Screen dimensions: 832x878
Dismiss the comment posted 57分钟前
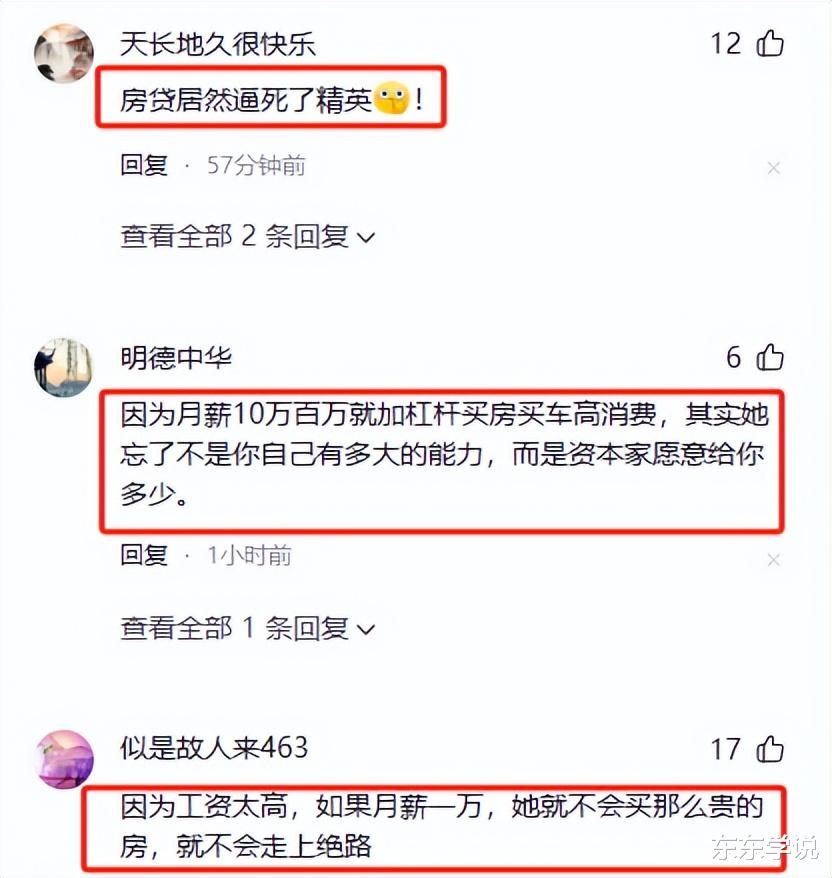click(774, 167)
